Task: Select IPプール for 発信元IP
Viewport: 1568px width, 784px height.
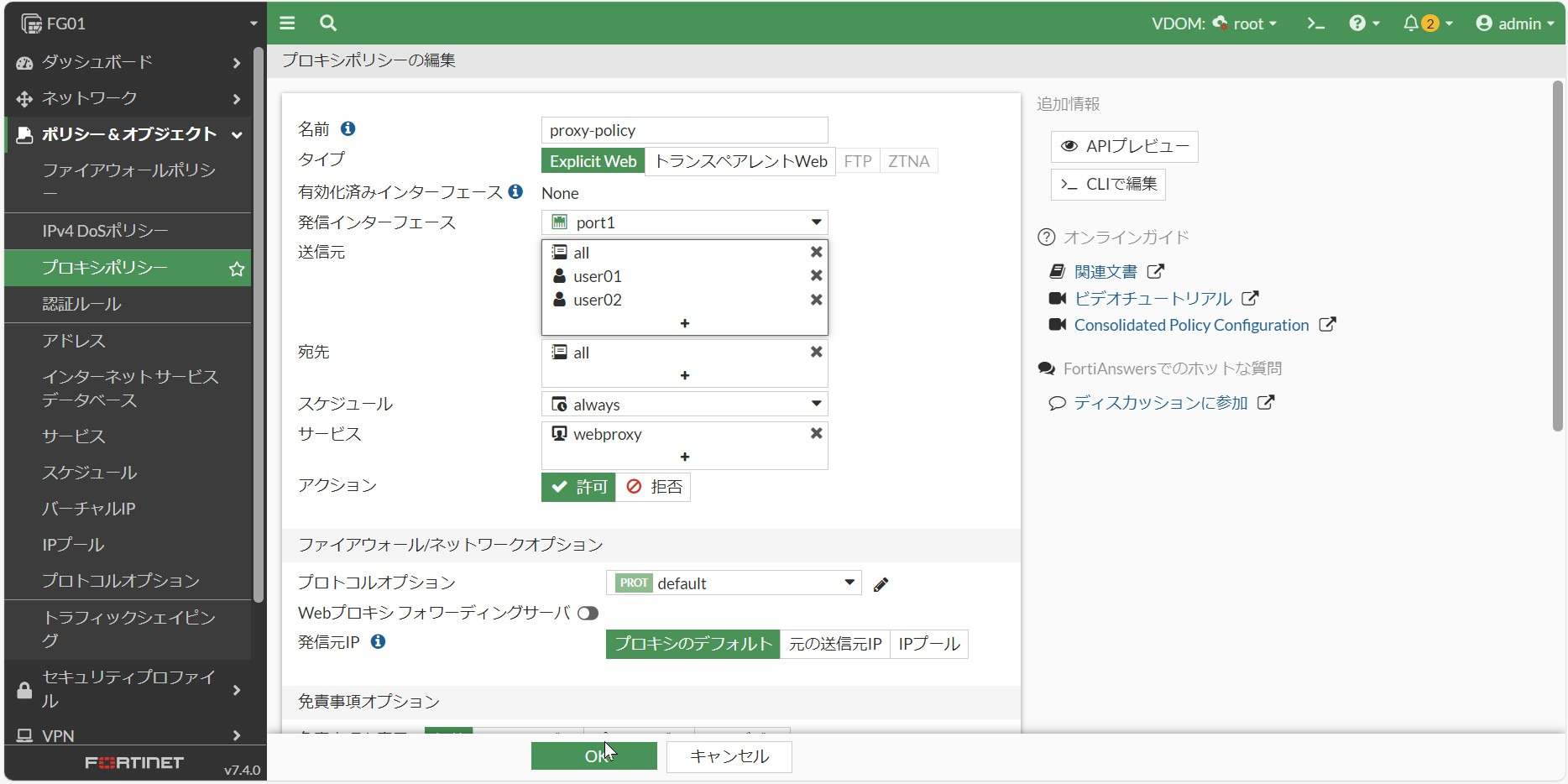Action: pyautogui.click(x=928, y=644)
